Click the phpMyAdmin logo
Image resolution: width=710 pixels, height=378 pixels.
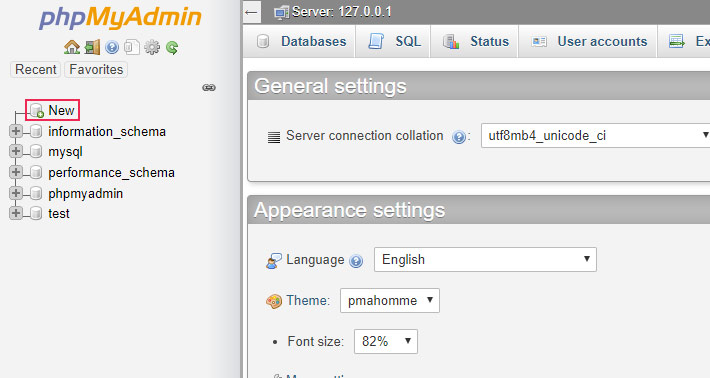coord(120,18)
